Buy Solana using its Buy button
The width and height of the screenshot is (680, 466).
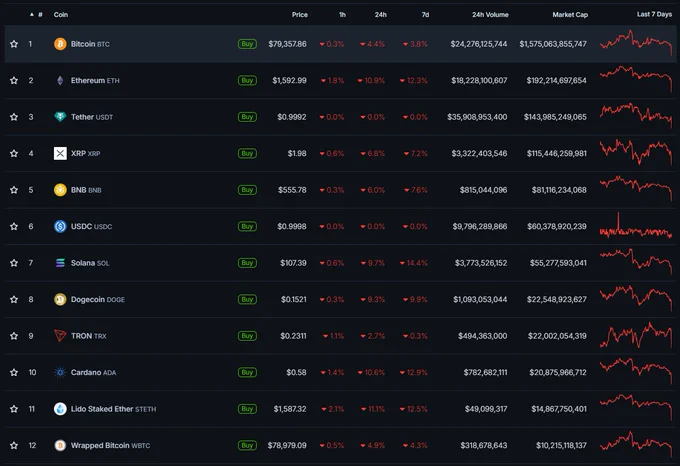click(247, 263)
